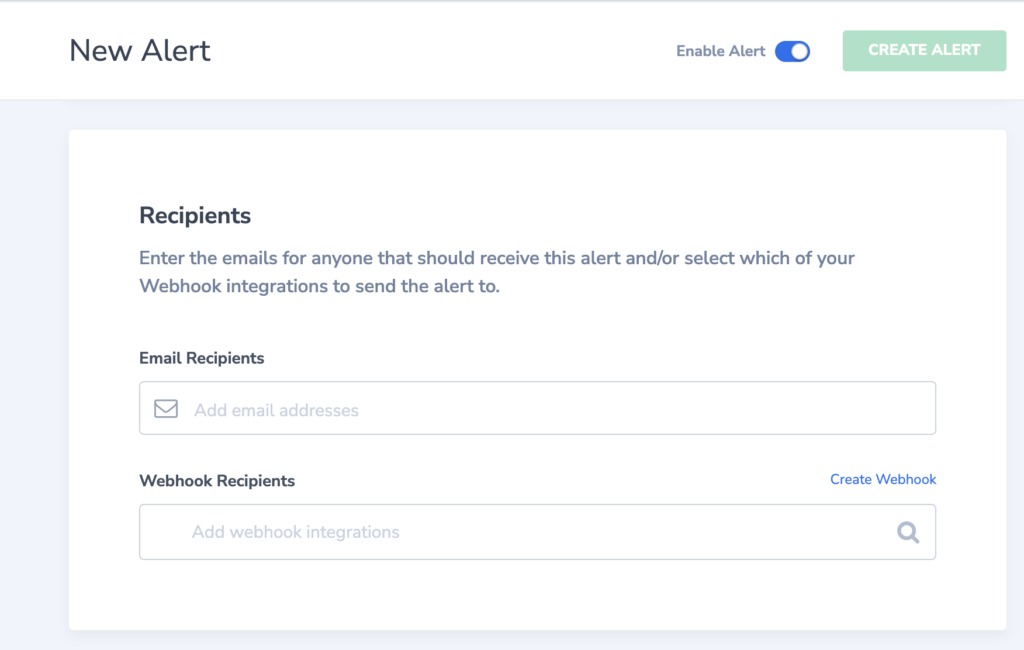Click the magnifier search icon in webhook field

click(x=908, y=532)
